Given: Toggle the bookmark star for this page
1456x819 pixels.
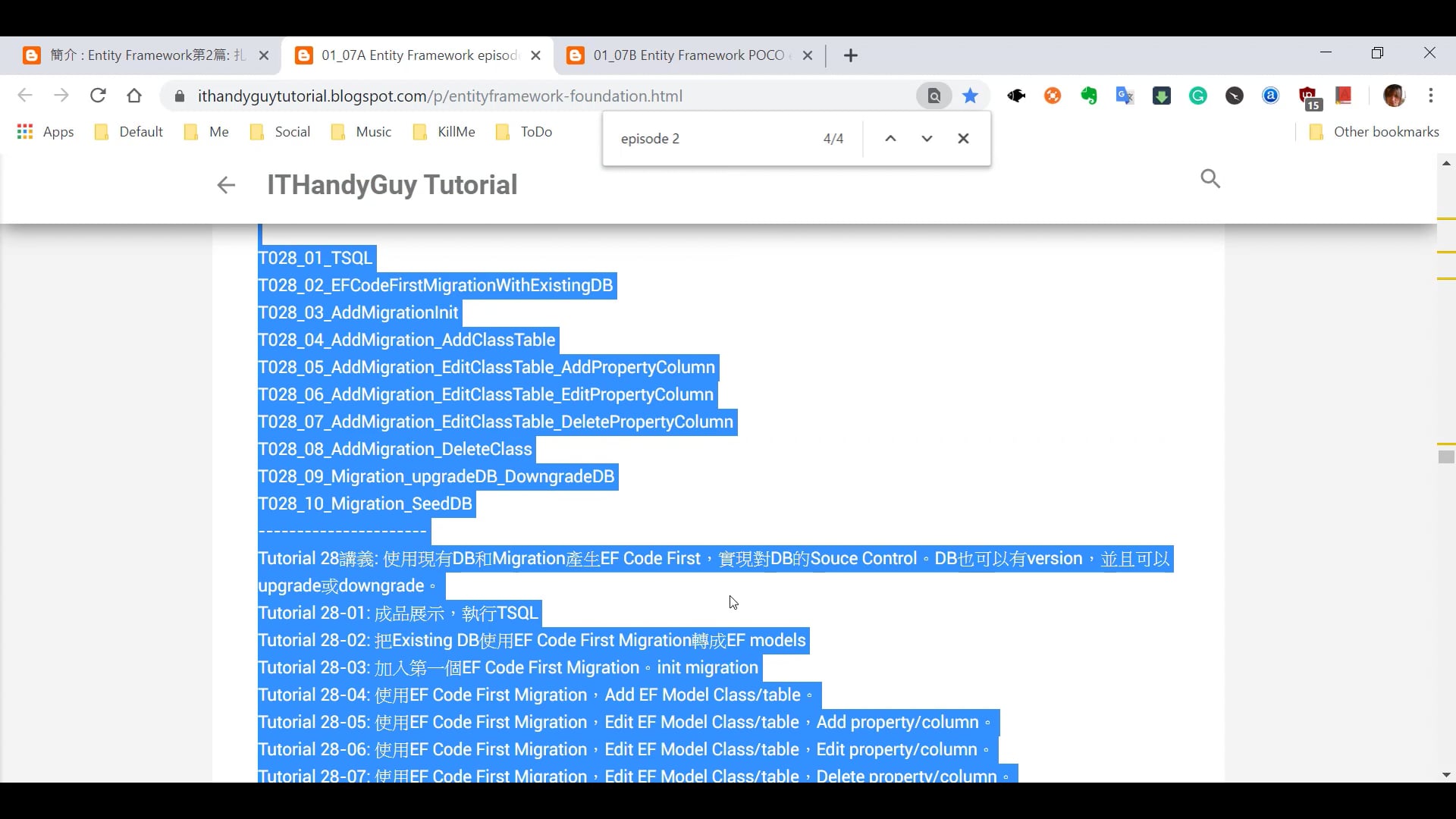Looking at the screenshot, I should 970,96.
